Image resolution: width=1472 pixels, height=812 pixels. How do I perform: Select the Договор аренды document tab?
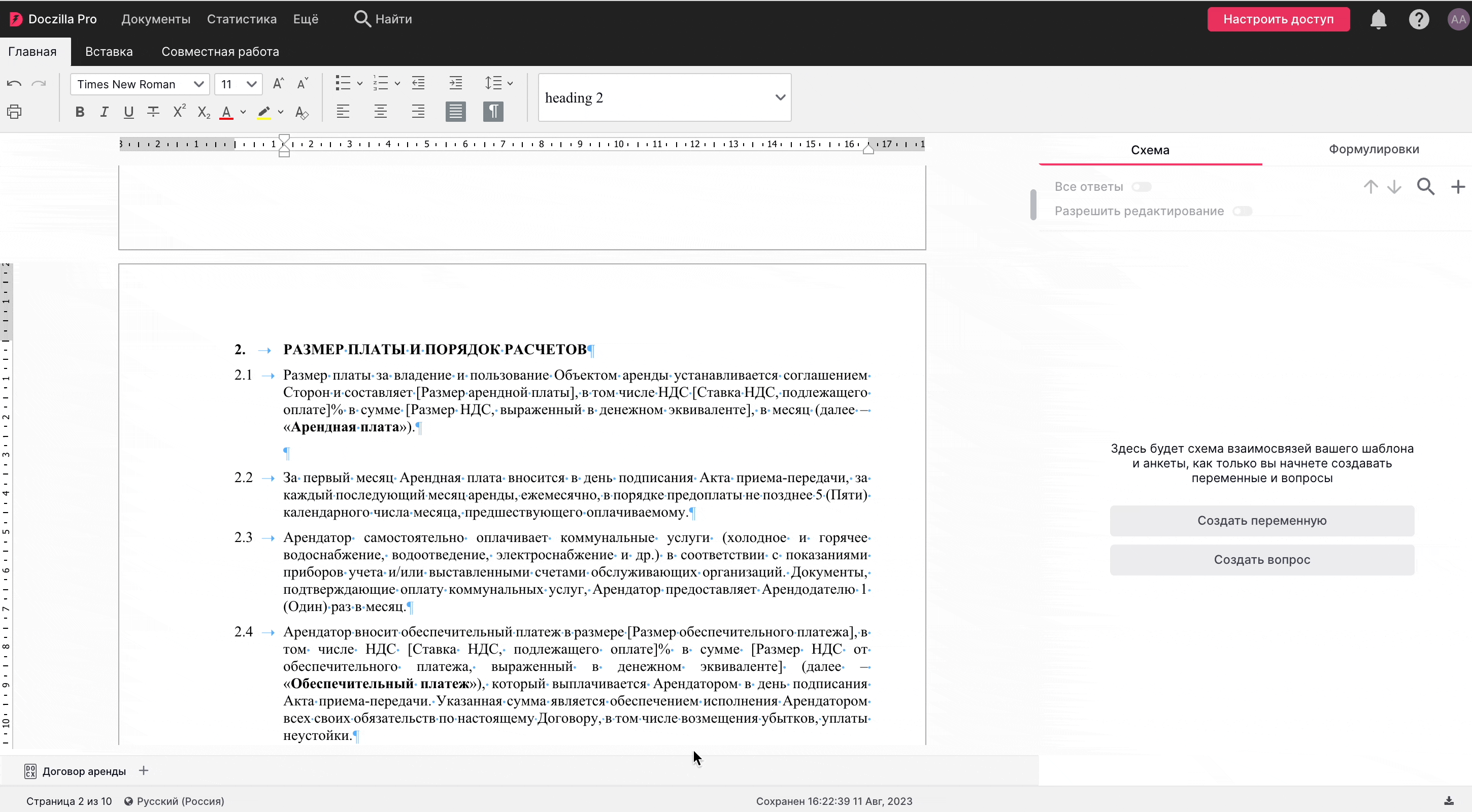75,771
